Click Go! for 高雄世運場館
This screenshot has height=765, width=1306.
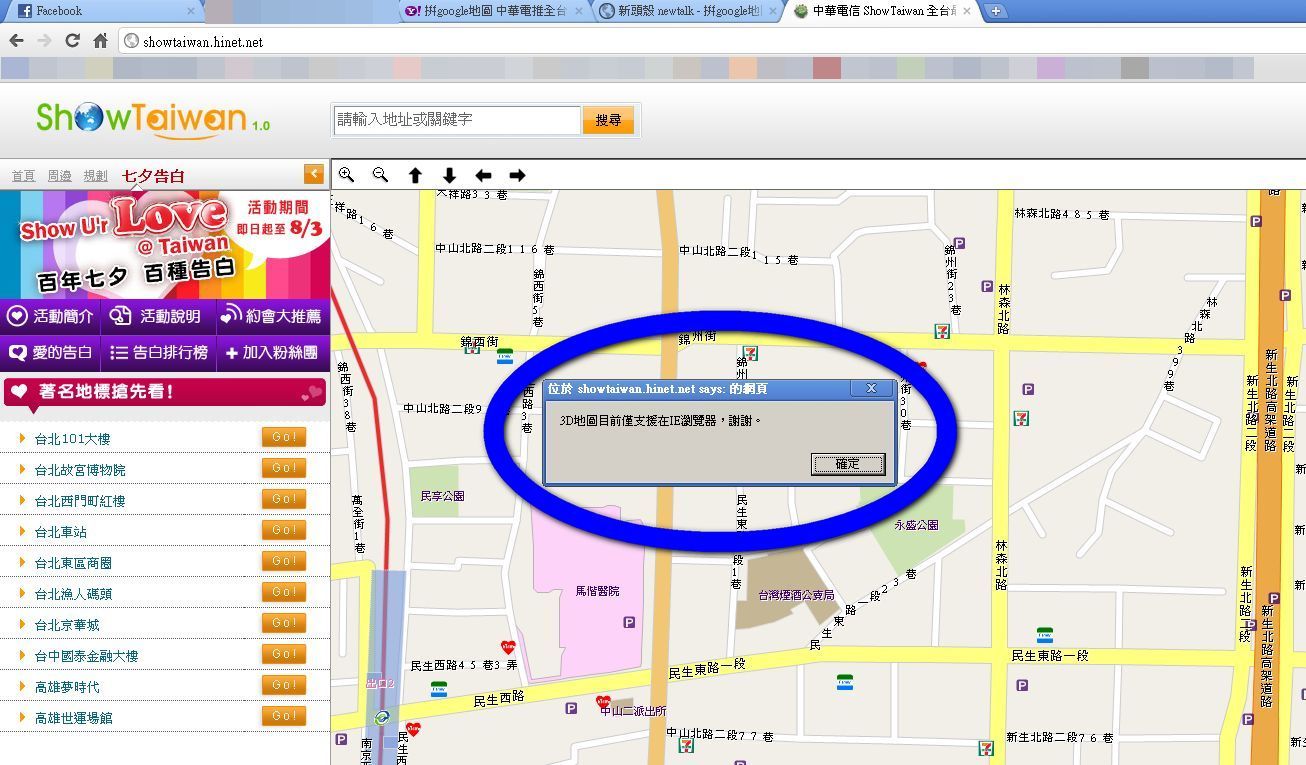[284, 716]
